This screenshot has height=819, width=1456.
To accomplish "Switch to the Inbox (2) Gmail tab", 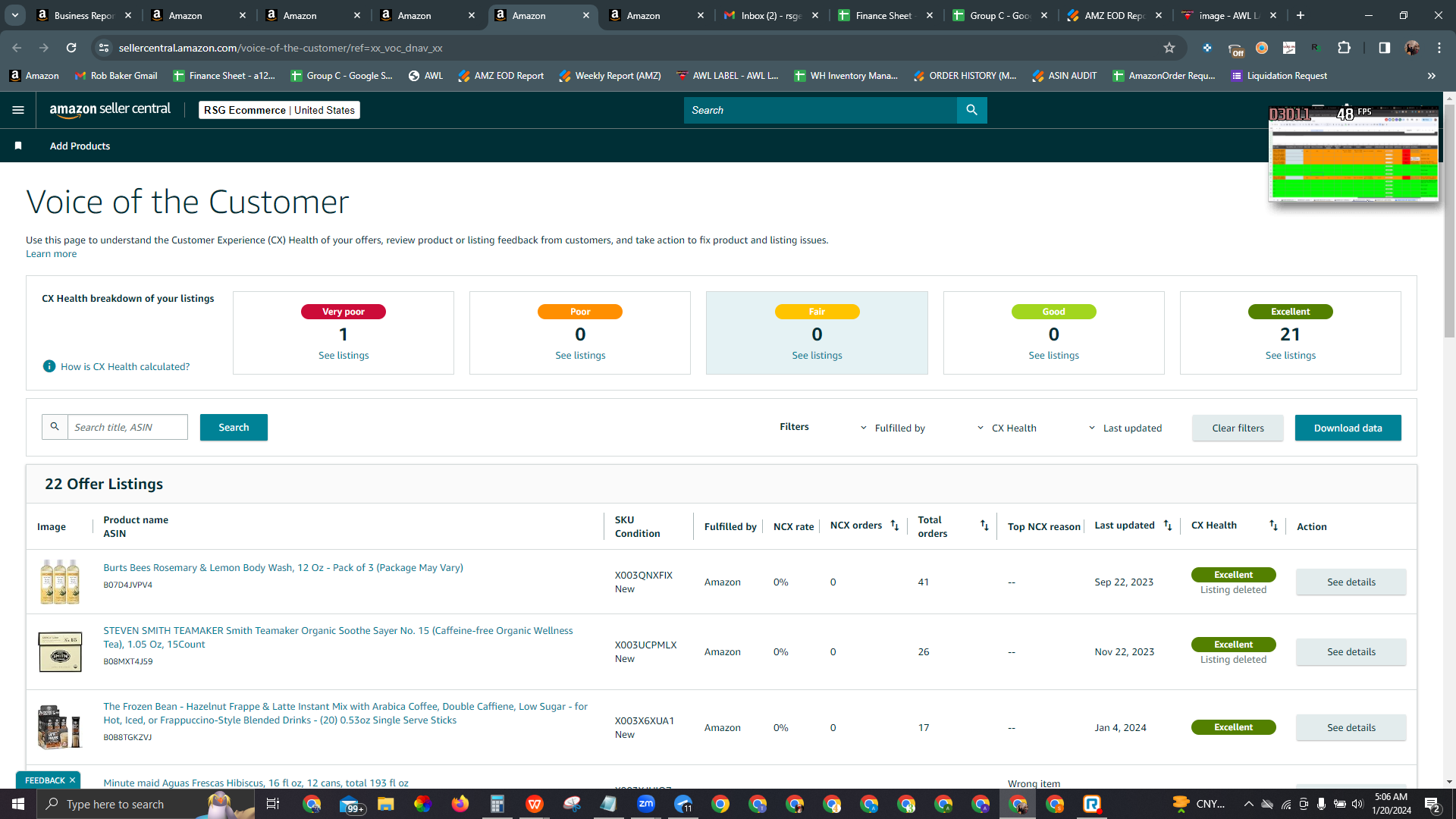I will click(771, 15).
